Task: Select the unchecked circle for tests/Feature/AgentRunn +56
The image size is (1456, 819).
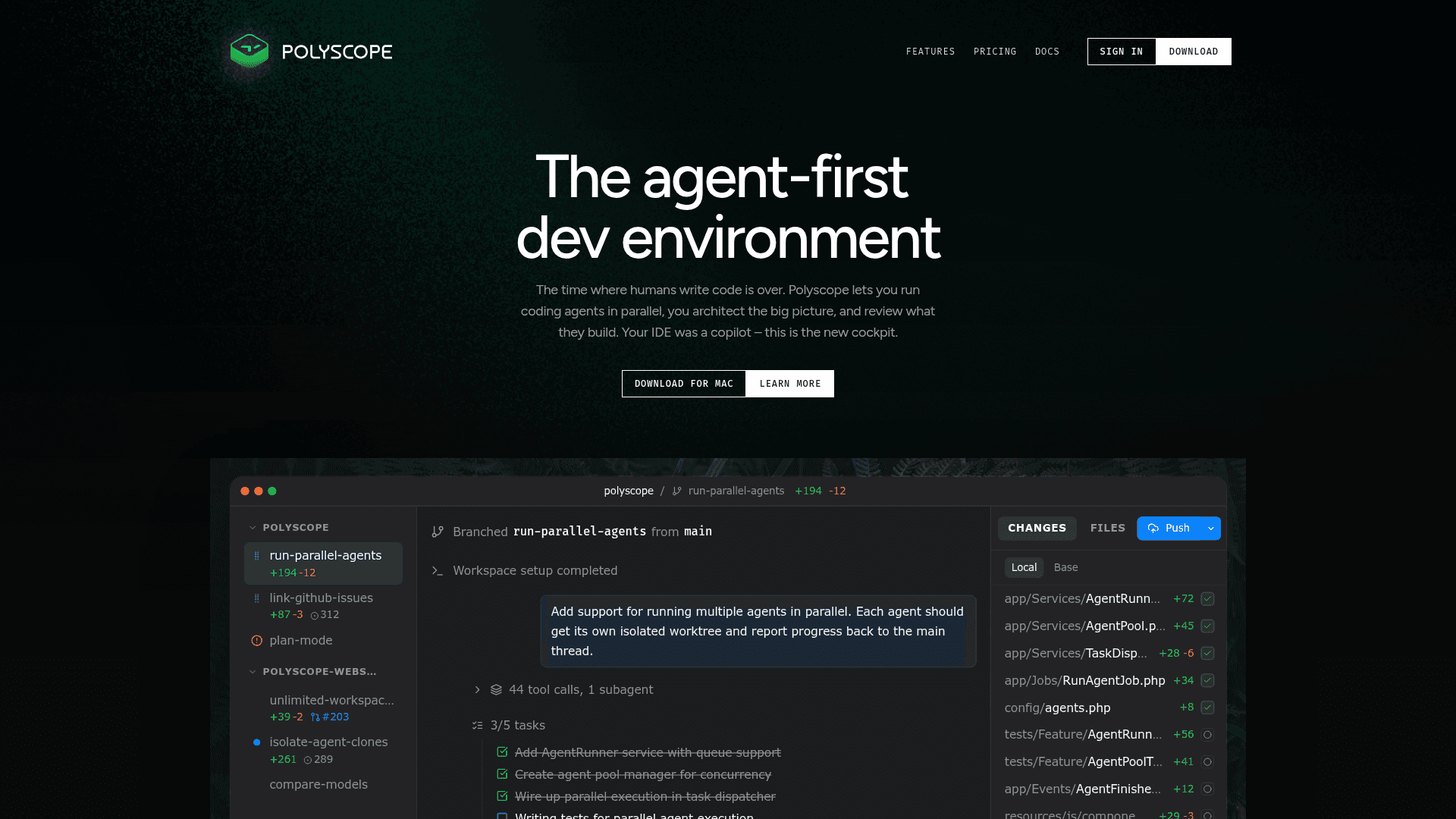Action: (1207, 735)
